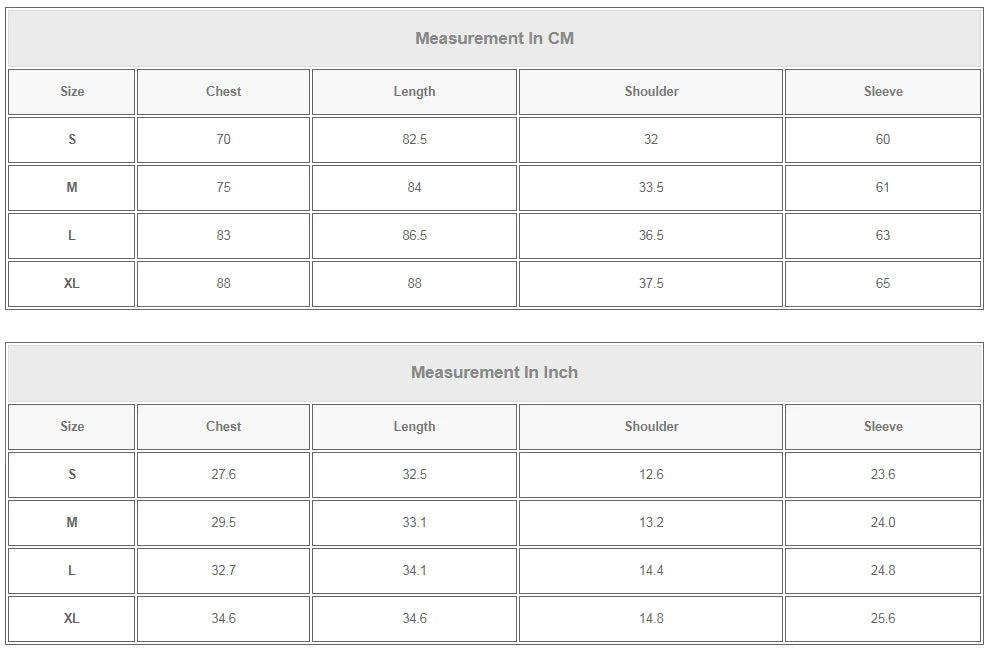The image size is (998, 652).
Task: Click the Shoulder header in the CM table
Action: [651, 92]
